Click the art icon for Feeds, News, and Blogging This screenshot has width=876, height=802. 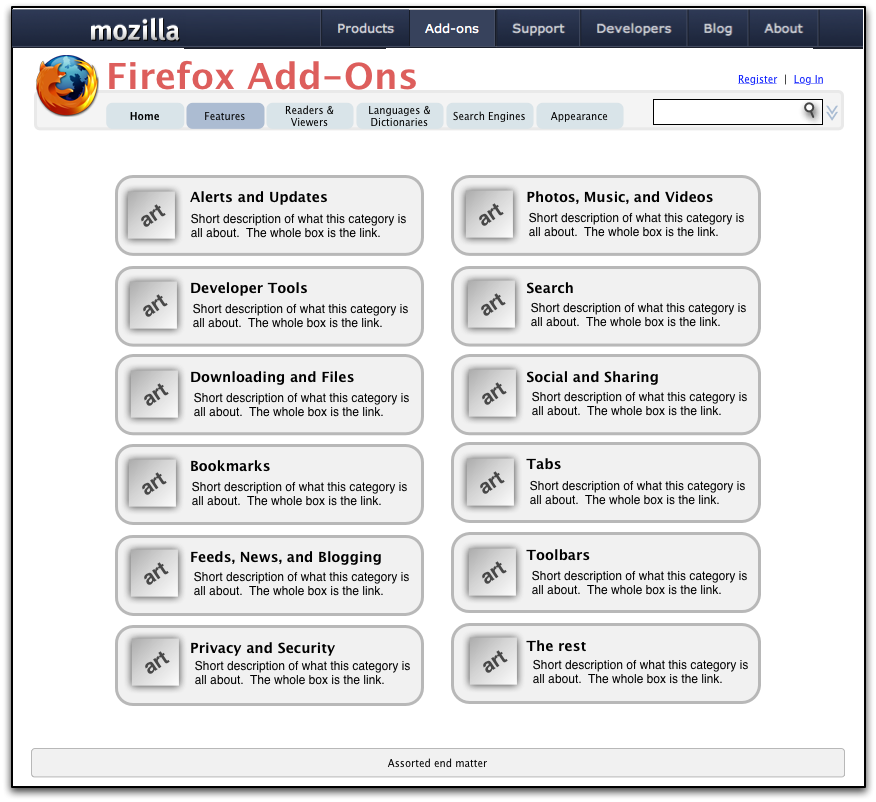coord(154,573)
